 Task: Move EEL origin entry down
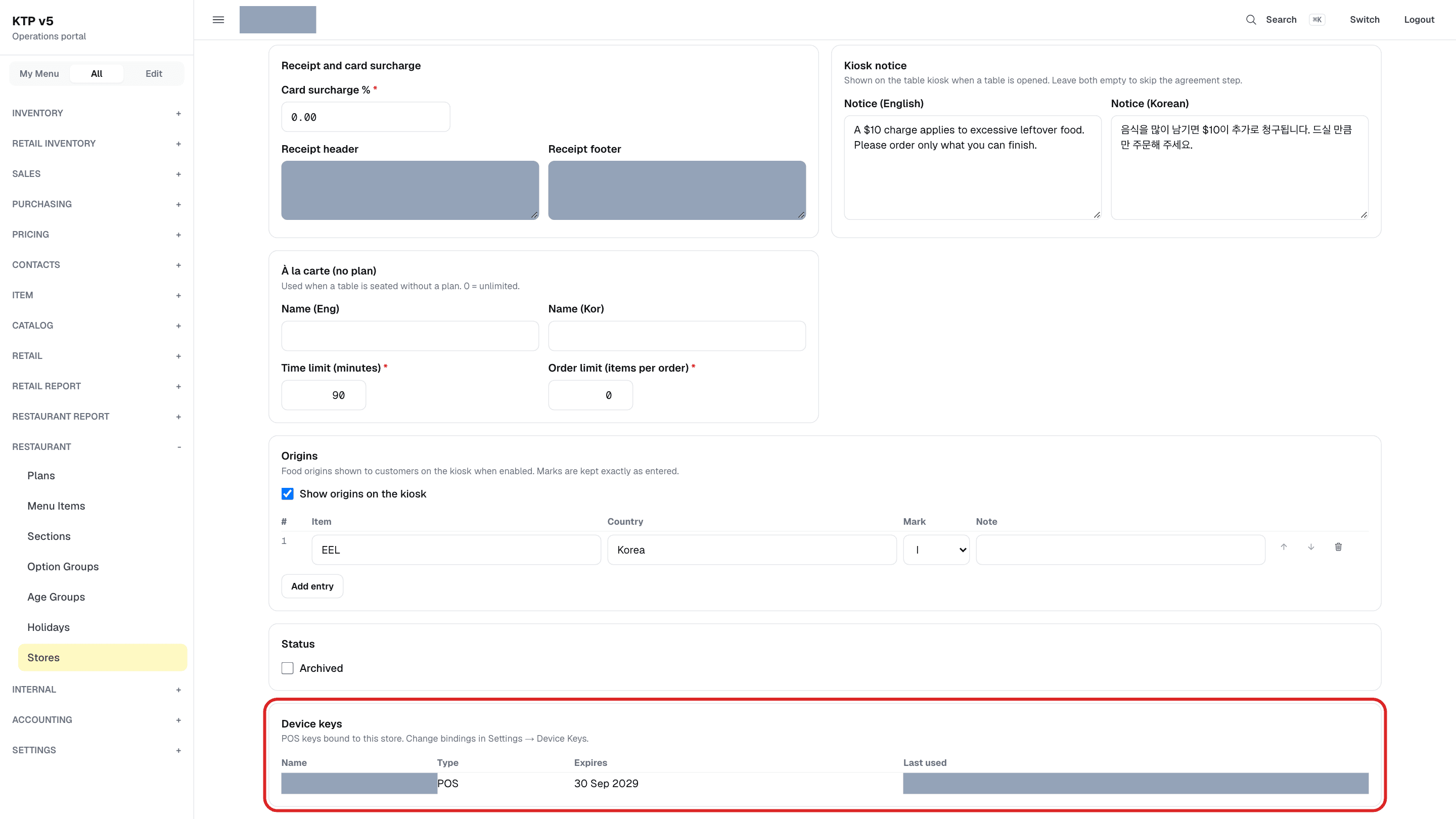1311,547
